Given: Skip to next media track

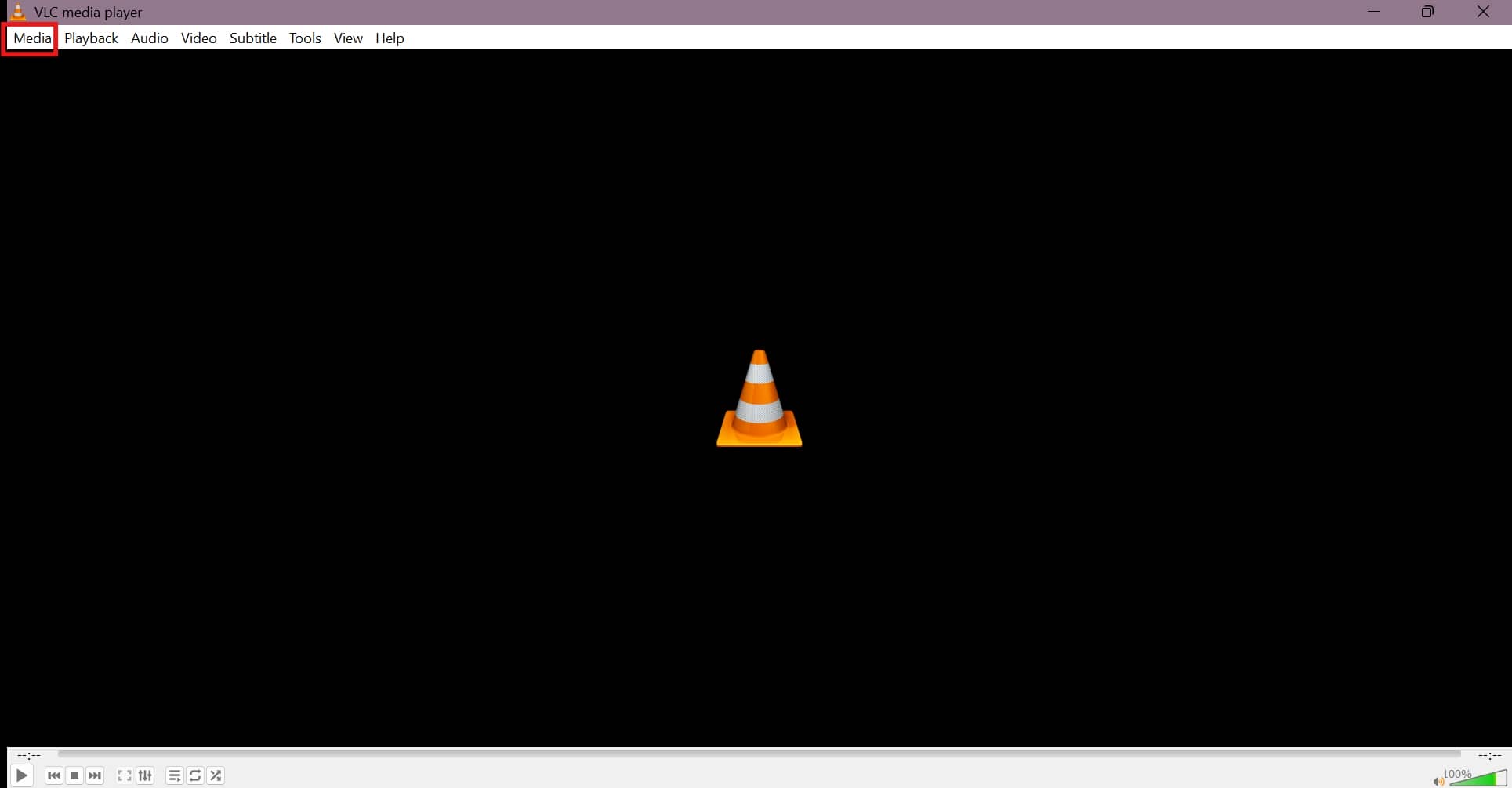Looking at the screenshot, I should click(x=95, y=775).
